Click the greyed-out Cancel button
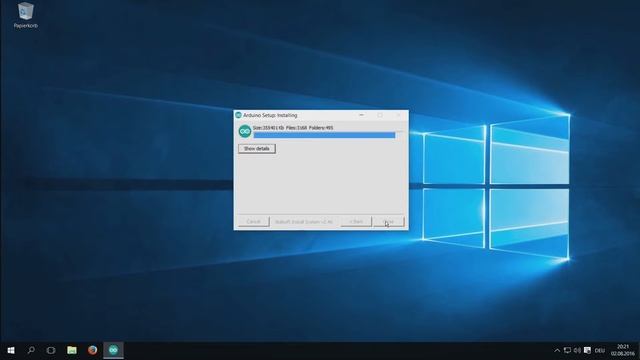The image size is (640, 360). coord(253,222)
